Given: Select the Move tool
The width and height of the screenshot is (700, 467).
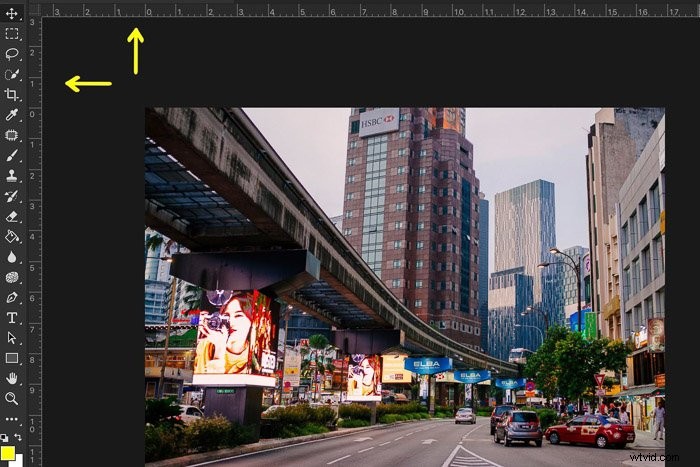Looking at the screenshot, I should click(12, 13).
